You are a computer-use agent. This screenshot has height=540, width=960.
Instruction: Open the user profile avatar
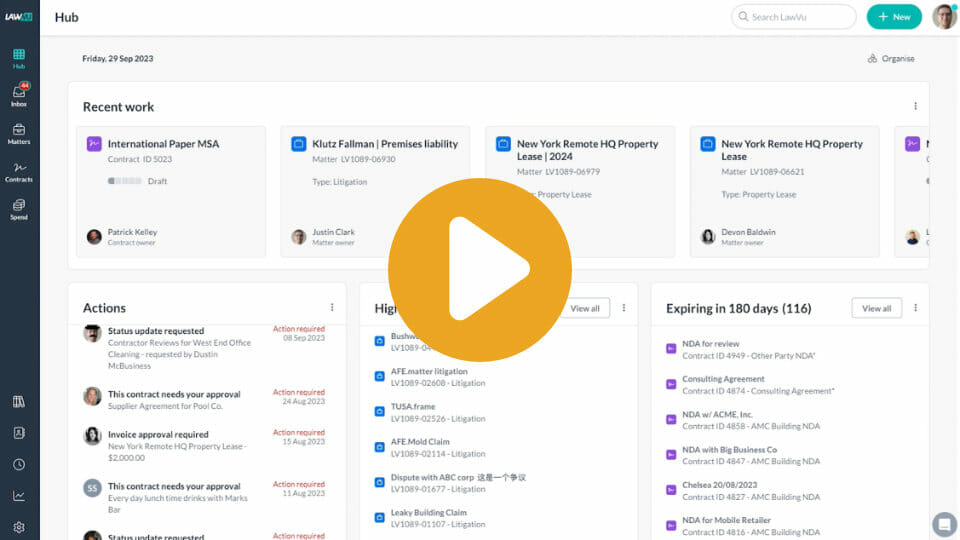[x=944, y=17]
